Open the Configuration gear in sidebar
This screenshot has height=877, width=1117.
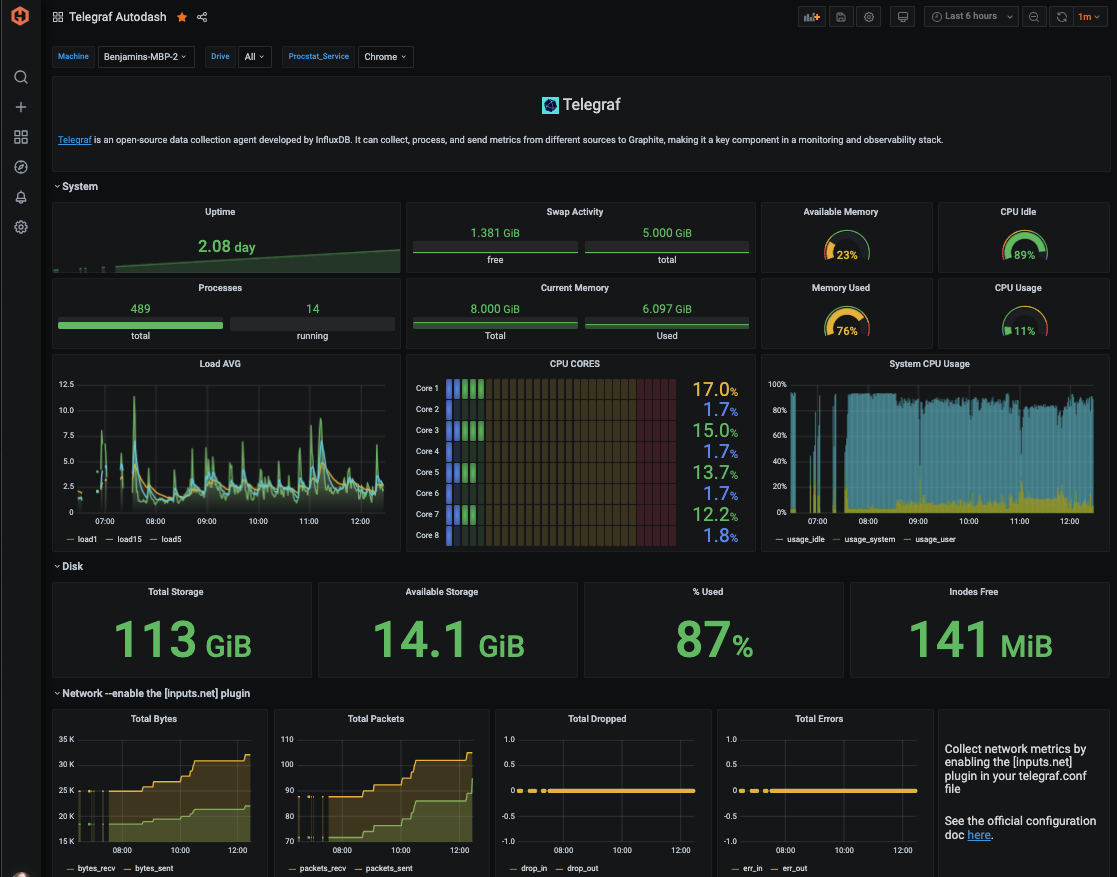click(x=21, y=227)
